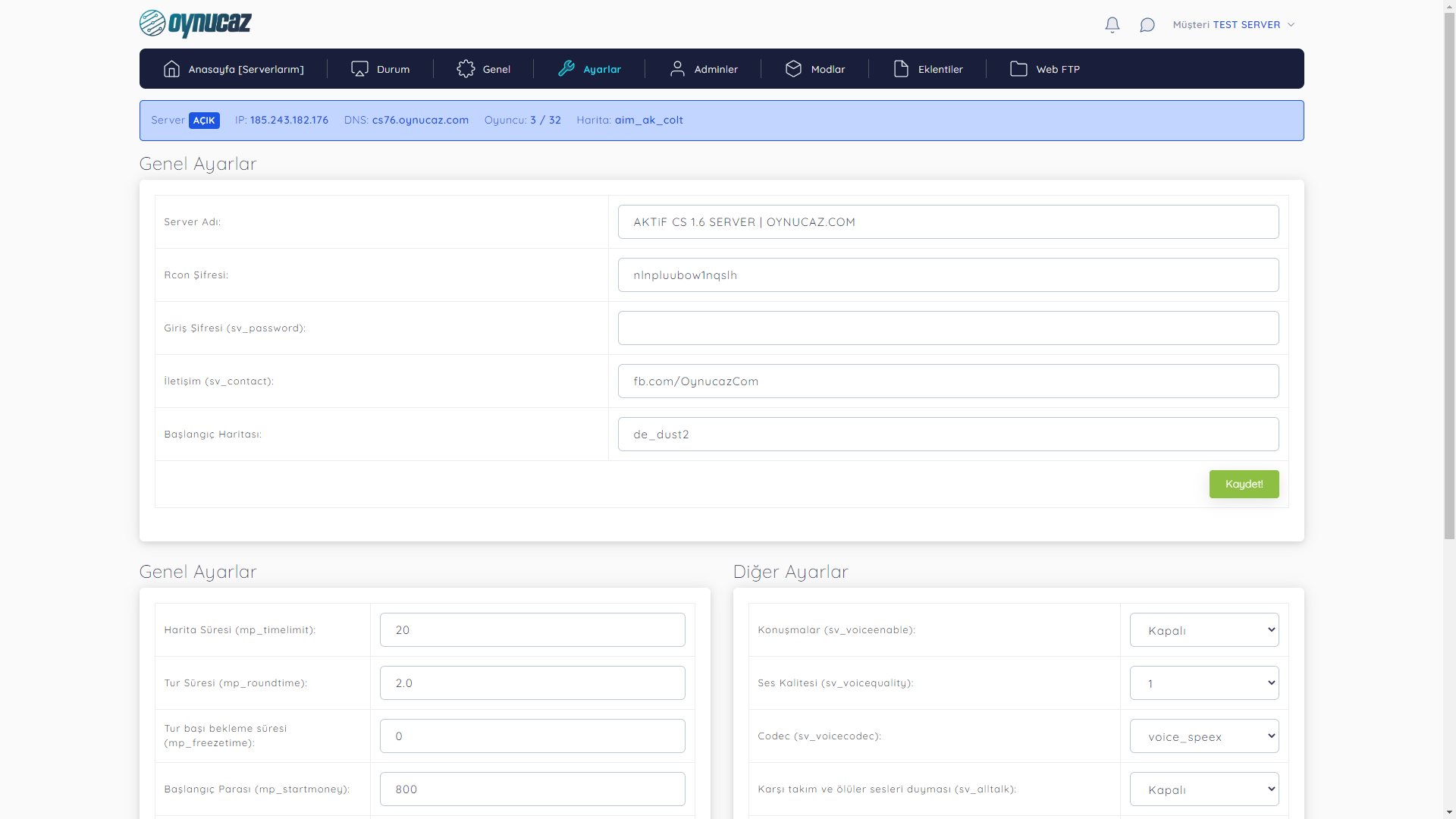The width and height of the screenshot is (1456, 819).
Task: Click the Konuşmalar (sv_voiceenable): label
Action: point(836,630)
